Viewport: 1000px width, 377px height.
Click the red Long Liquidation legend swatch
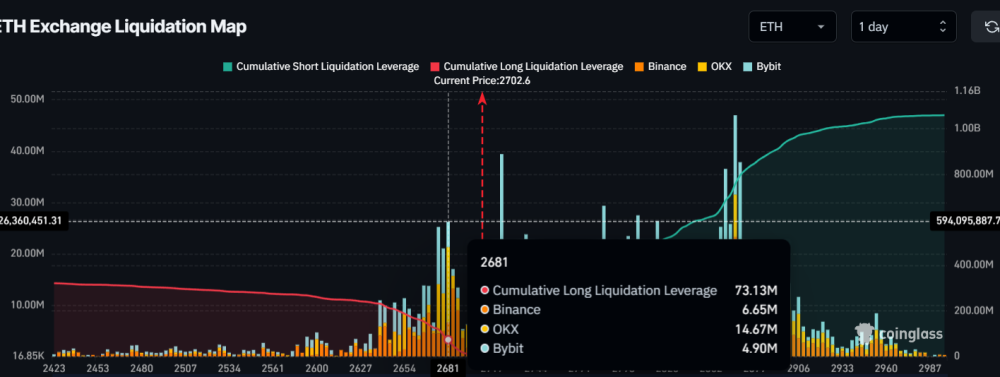[436, 66]
